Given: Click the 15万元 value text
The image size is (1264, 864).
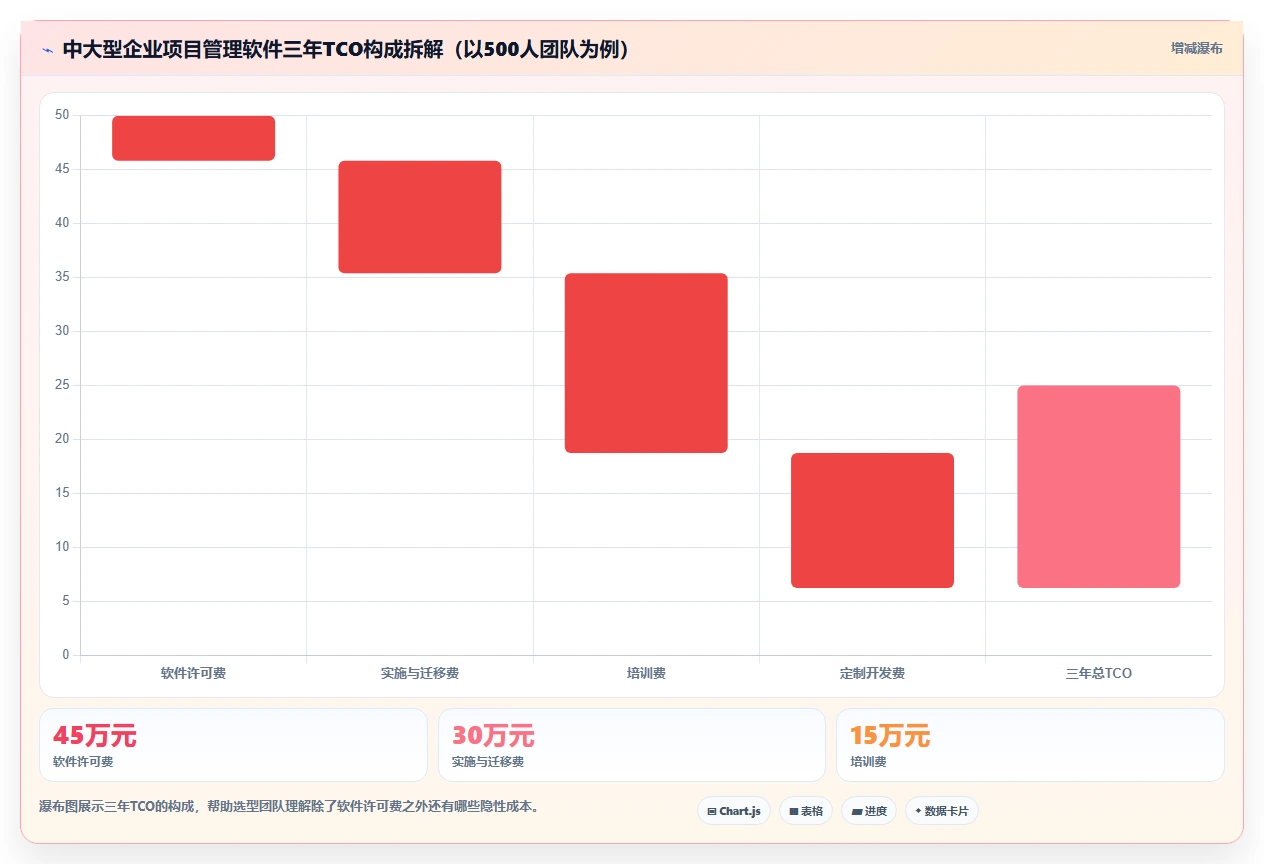Looking at the screenshot, I should (890, 736).
